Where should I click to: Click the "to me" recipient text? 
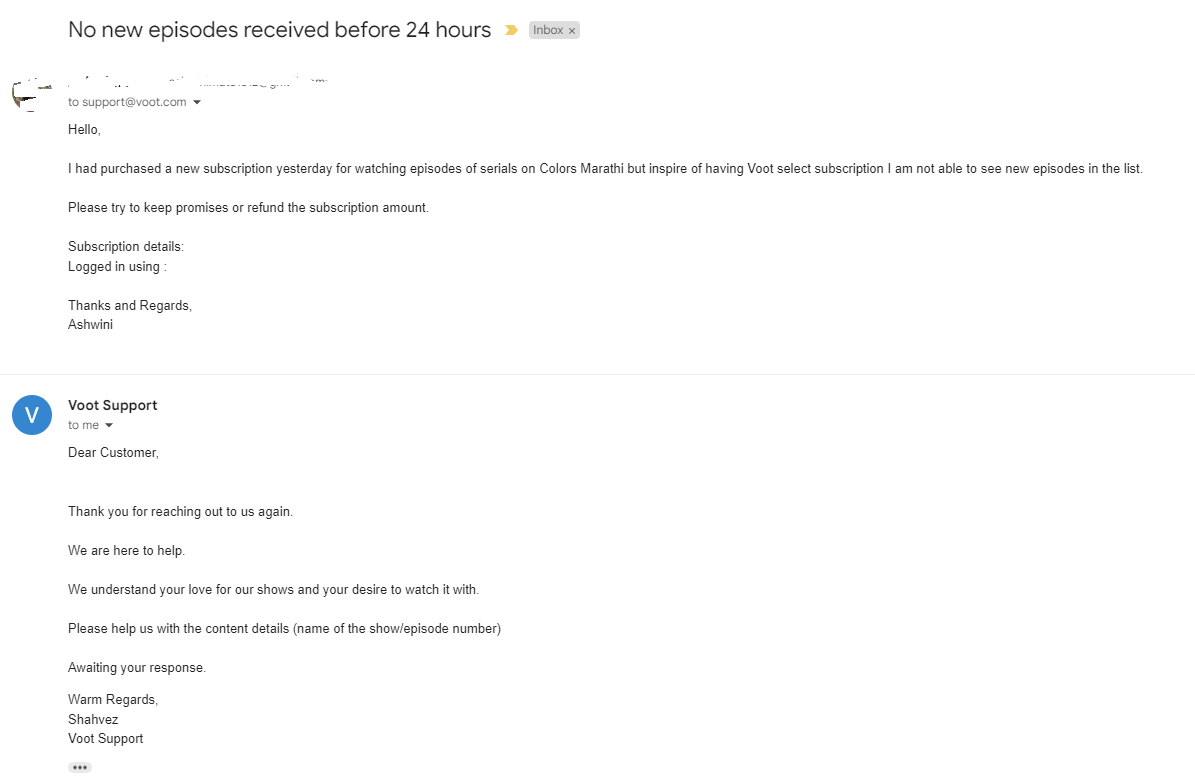[x=83, y=425]
